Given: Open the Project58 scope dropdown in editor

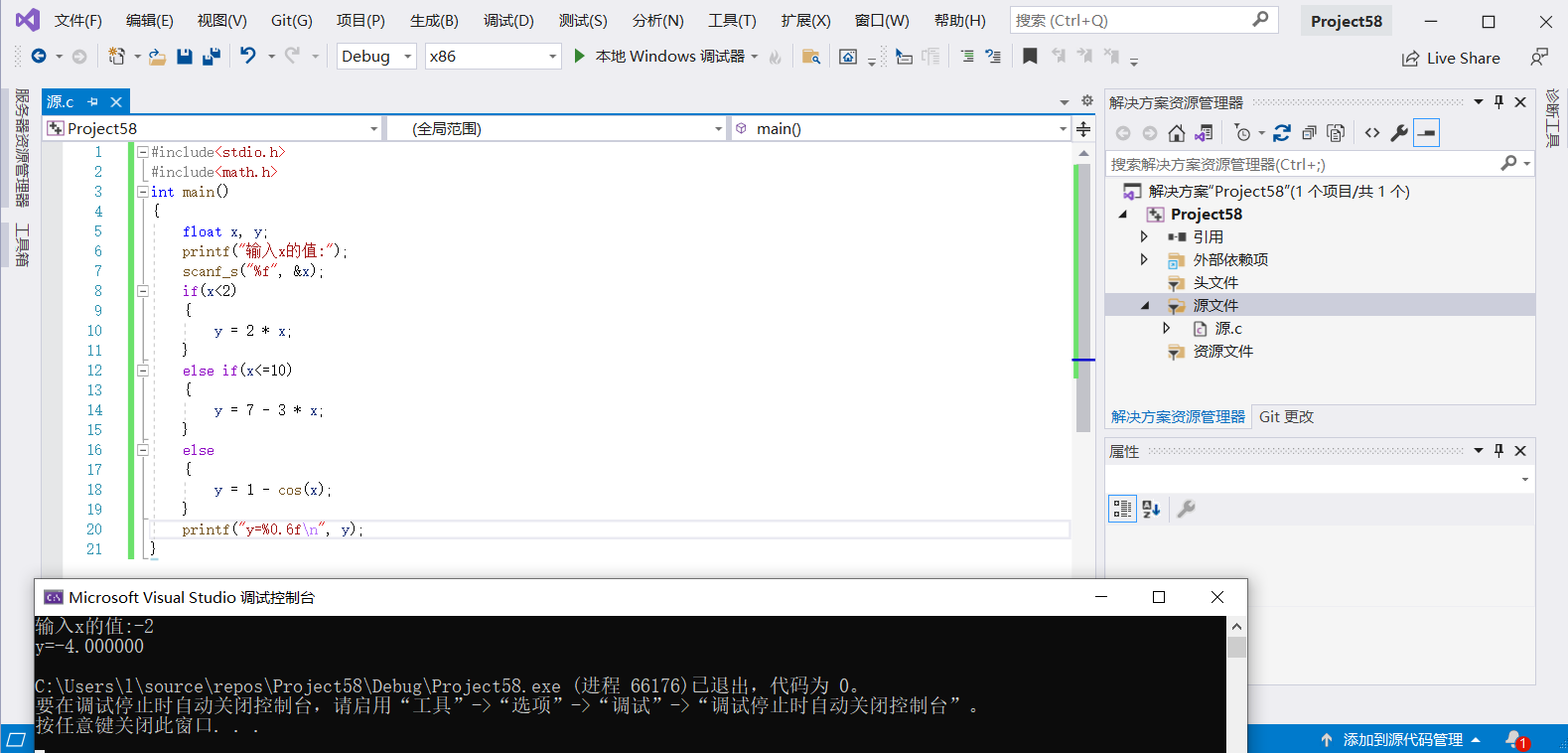Looking at the screenshot, I should pos(374,128).
